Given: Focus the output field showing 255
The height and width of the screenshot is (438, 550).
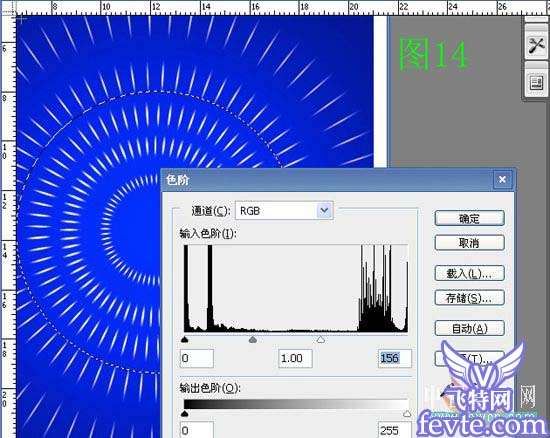Looking at the screenshot, I should click(395, 430).
